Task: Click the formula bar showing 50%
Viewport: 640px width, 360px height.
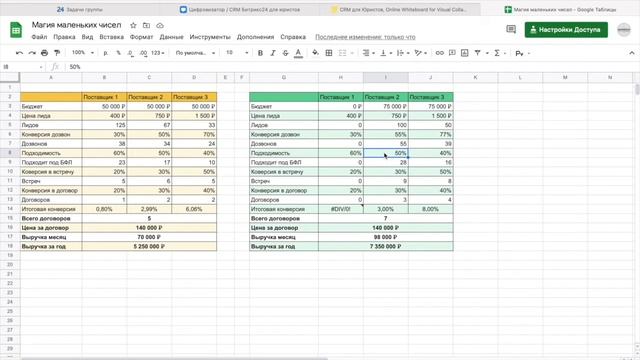Action: (x=351, y=67)
